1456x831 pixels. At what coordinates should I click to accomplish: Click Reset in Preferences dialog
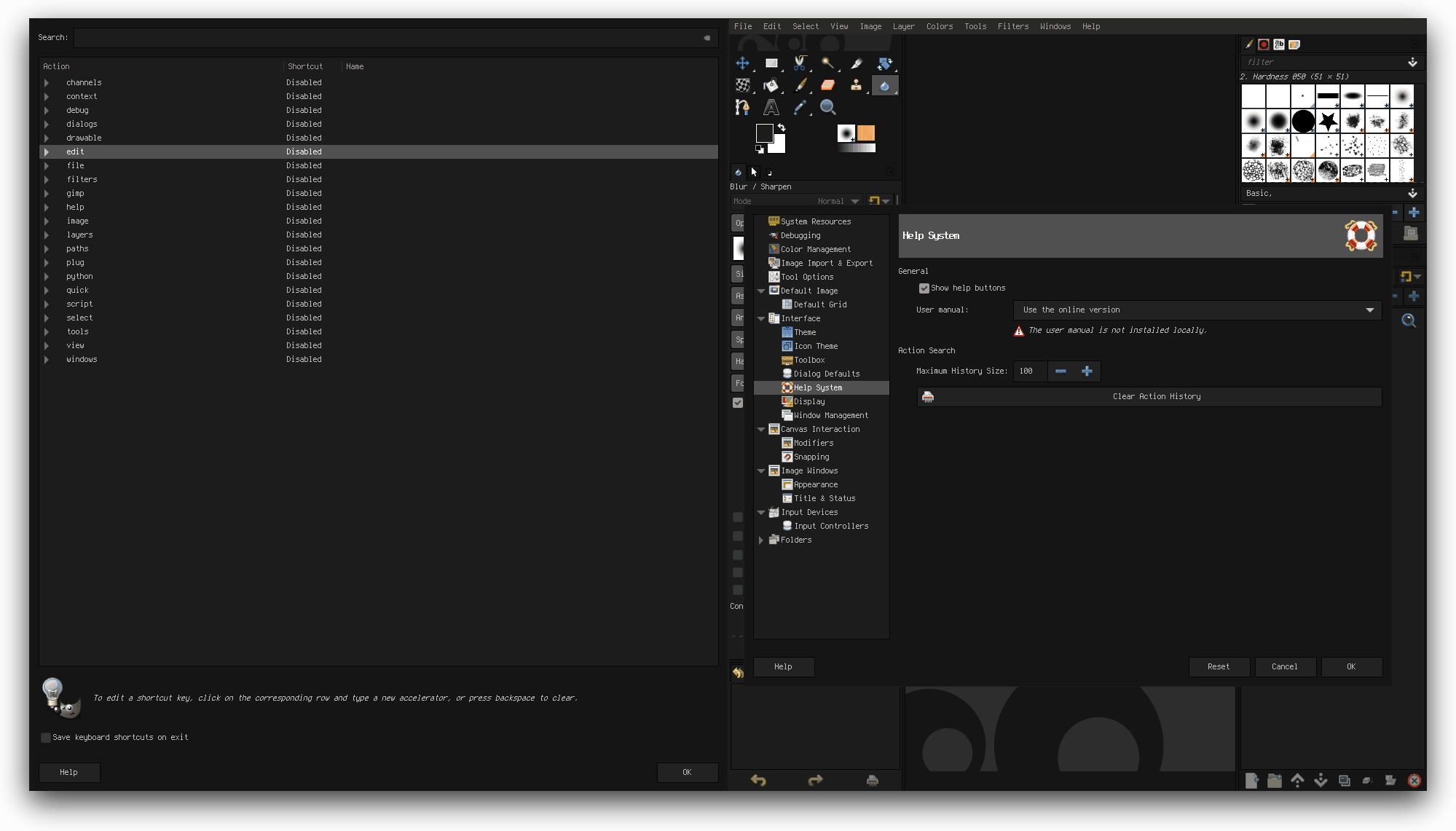(1219, 667)
